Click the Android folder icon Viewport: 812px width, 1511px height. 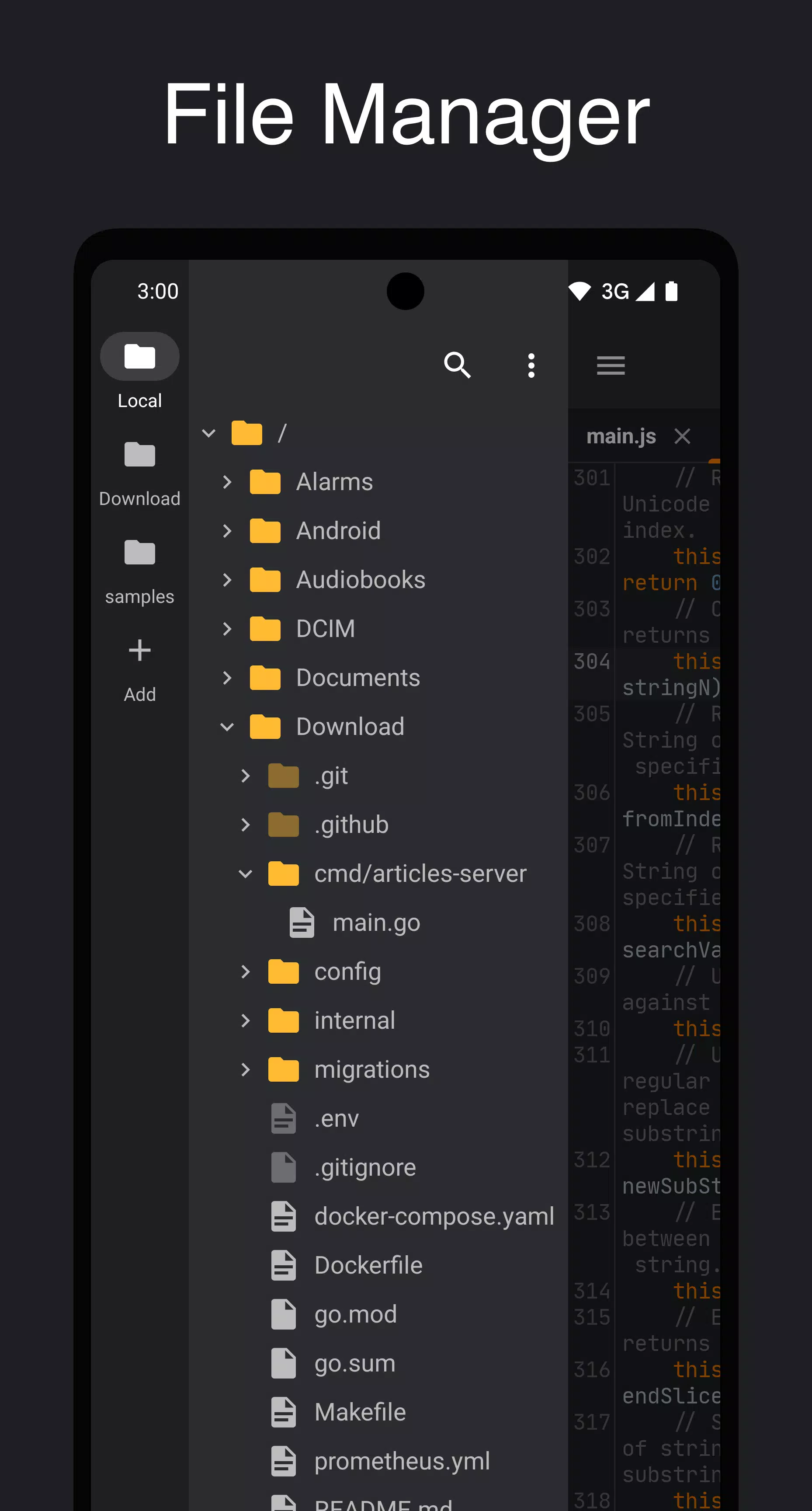pos(265,532)
